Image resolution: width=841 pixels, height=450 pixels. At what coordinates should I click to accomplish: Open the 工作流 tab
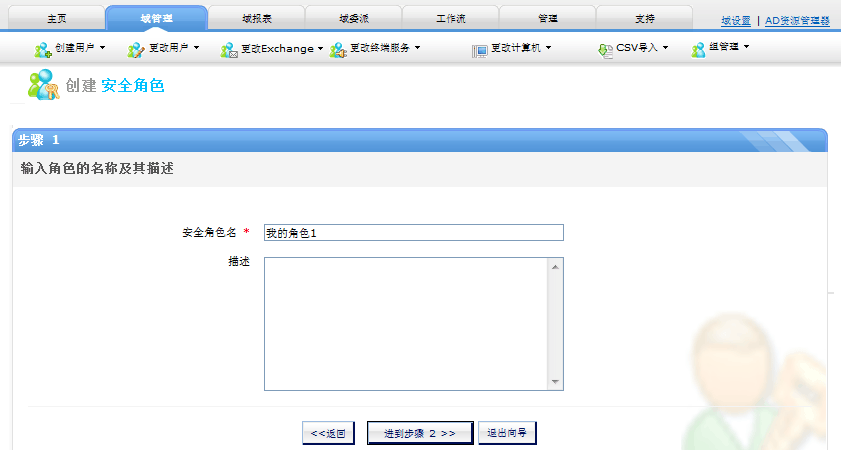(450, 19)
